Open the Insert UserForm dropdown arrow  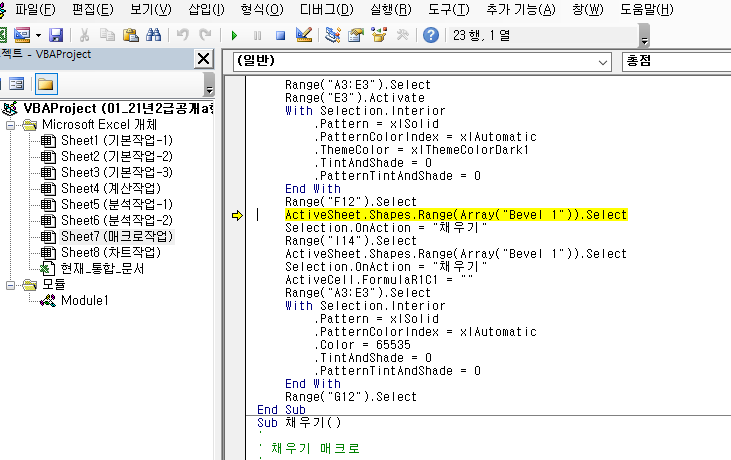38,35
